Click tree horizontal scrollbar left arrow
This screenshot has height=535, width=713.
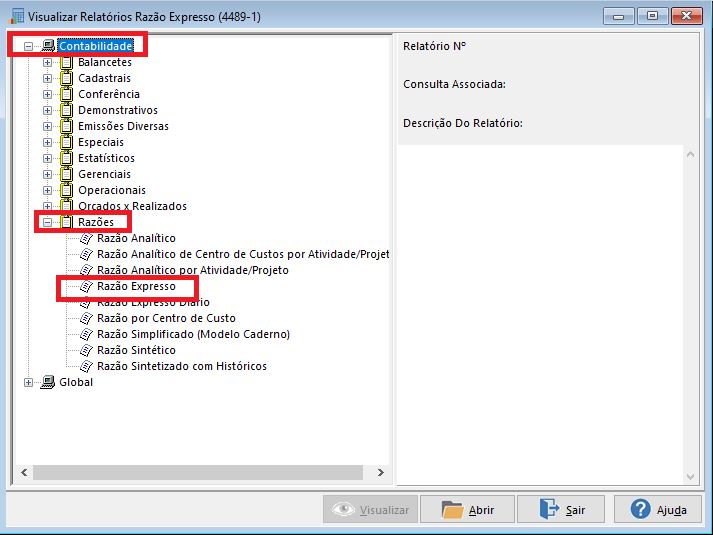pos(24,473)
